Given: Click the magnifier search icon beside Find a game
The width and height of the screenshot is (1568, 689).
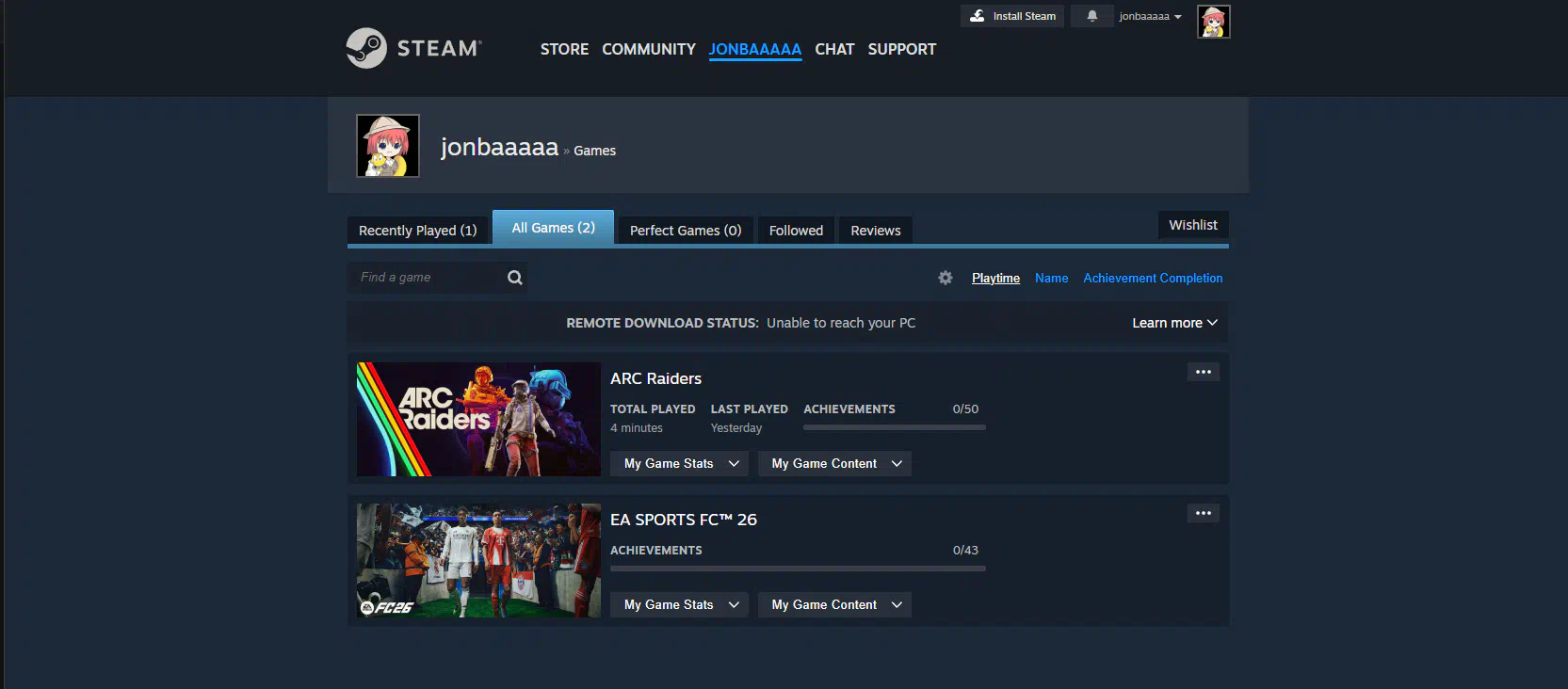Looking at the screenshot, I should point(514,278).
